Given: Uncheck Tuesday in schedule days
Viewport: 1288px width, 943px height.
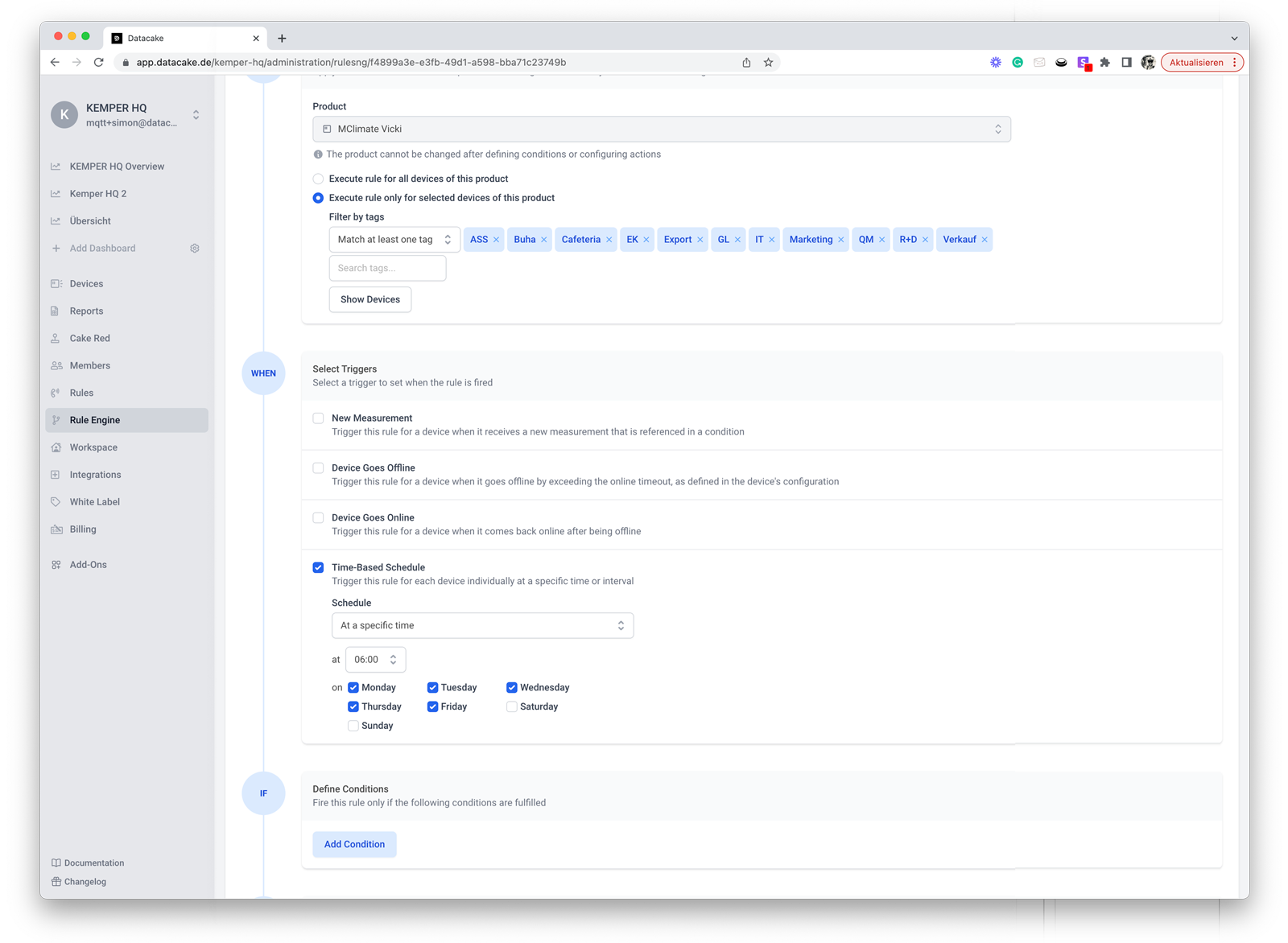Looking at the screenshot, I should (432, 688).
